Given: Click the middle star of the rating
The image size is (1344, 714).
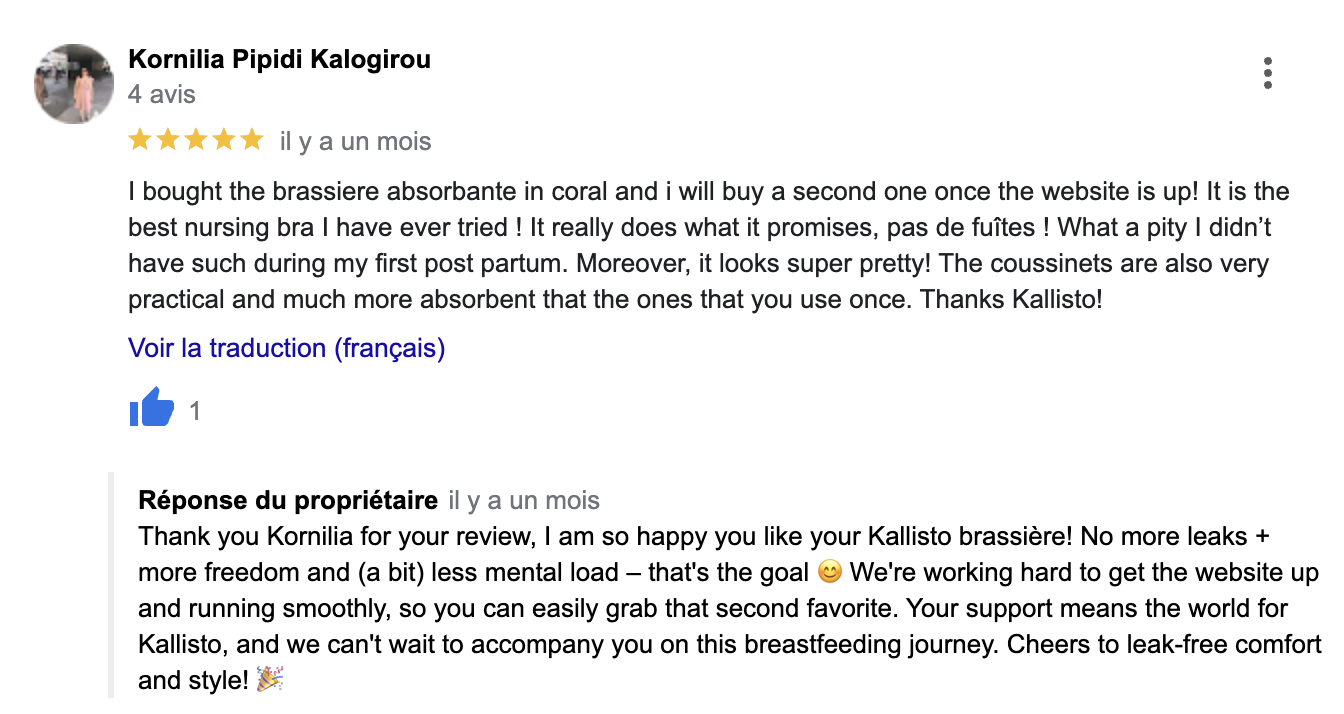Looking at the screenshot, I should pos(196,140).
